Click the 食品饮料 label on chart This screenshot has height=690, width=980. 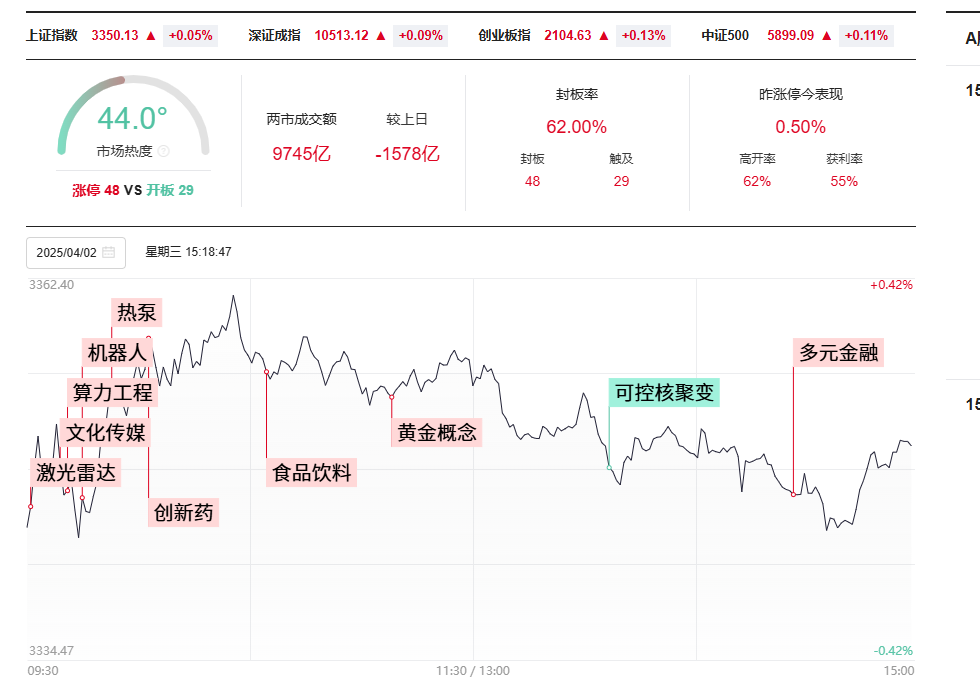tap(312, 473)
